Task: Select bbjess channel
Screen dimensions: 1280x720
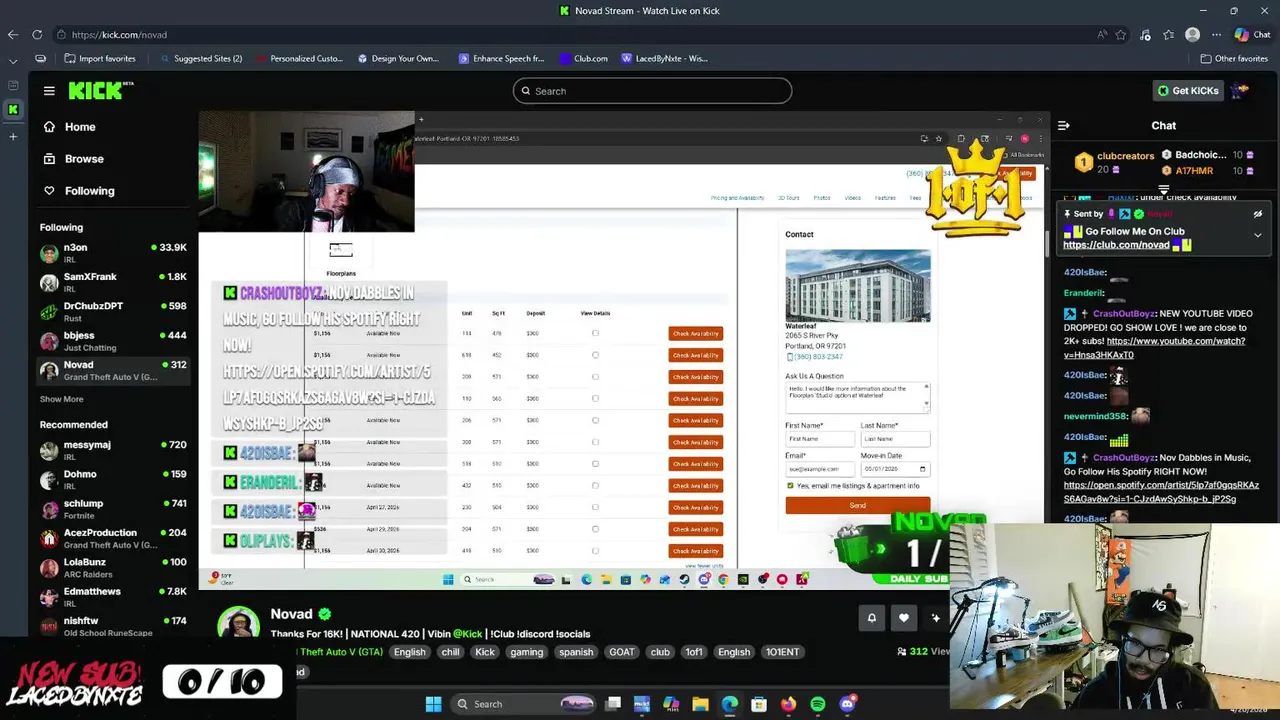Action: [x=112, y=341]
